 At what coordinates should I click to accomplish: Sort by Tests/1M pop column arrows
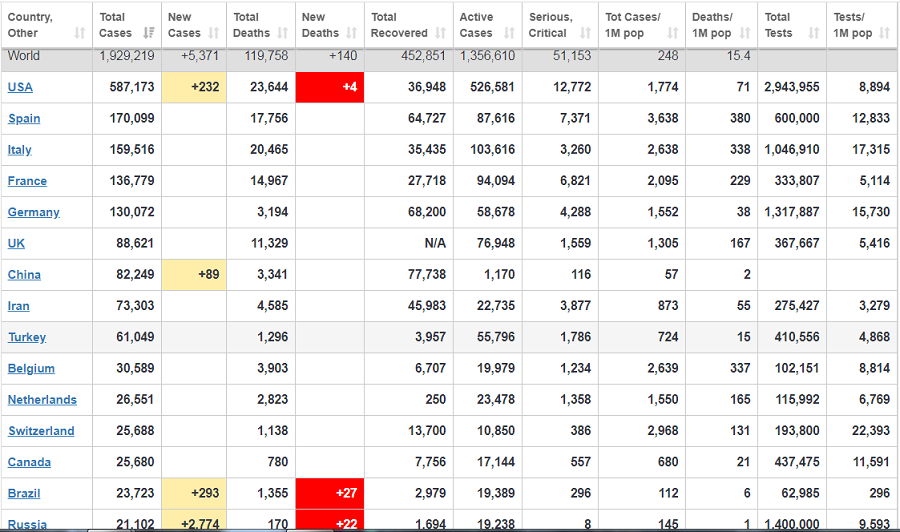(885, 33)
